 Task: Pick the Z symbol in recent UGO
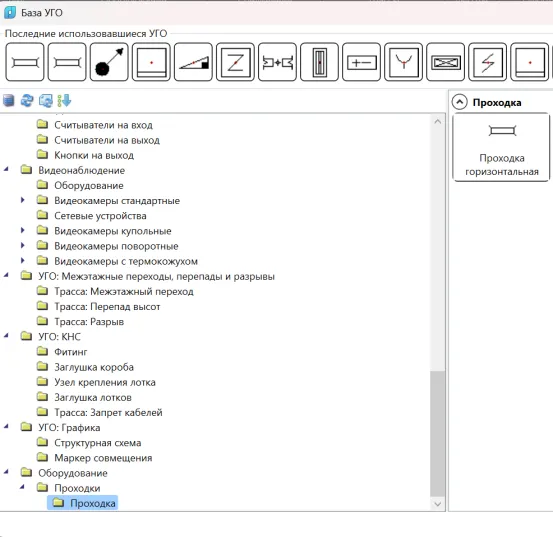pyautogui.click(x=235, y=62)
